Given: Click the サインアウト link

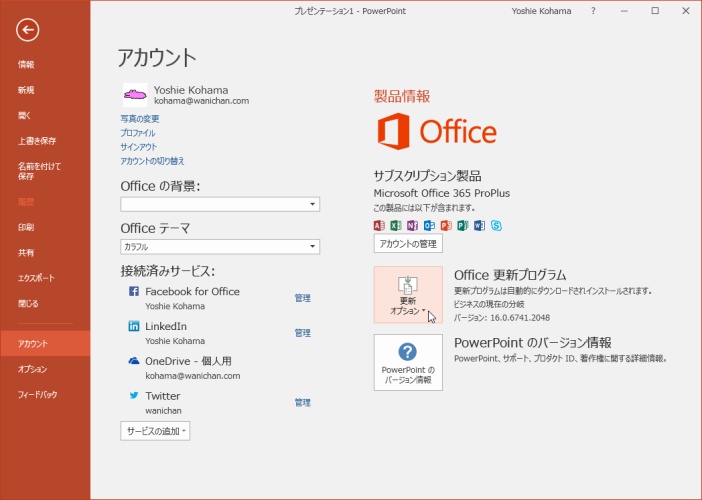Looking at the screenshot, I should coord(139,147).
